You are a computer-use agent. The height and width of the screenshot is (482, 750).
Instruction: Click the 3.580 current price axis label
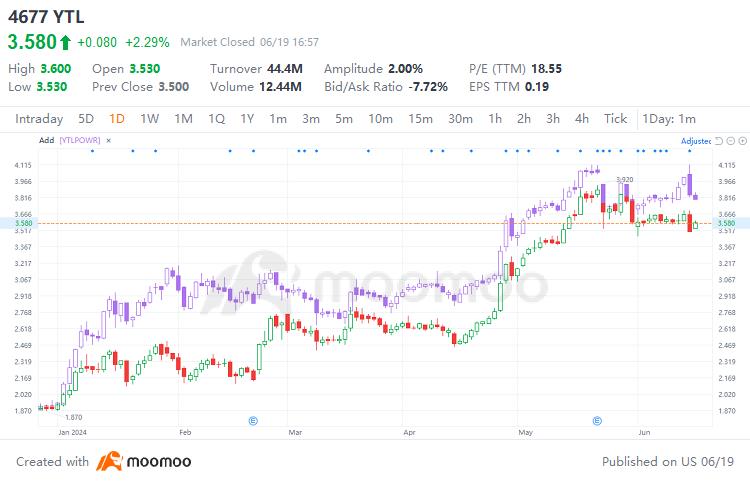pyautogui.click(x=727, y=223)
